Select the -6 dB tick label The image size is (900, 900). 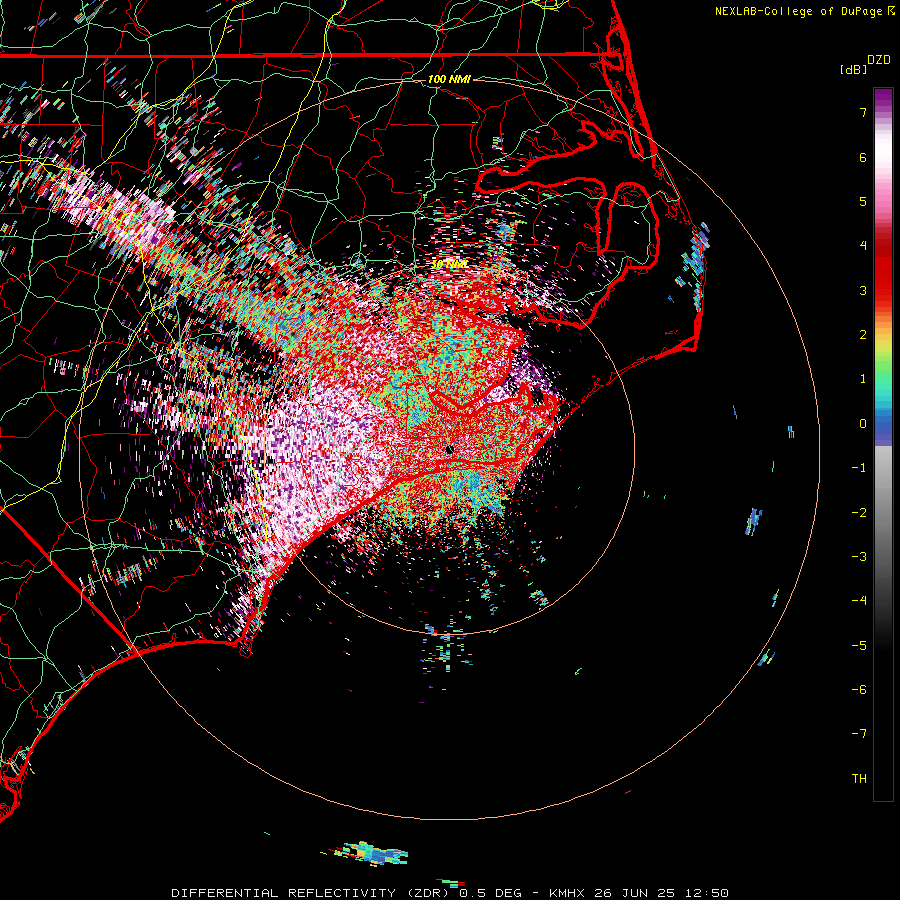(x=859, y=690)
